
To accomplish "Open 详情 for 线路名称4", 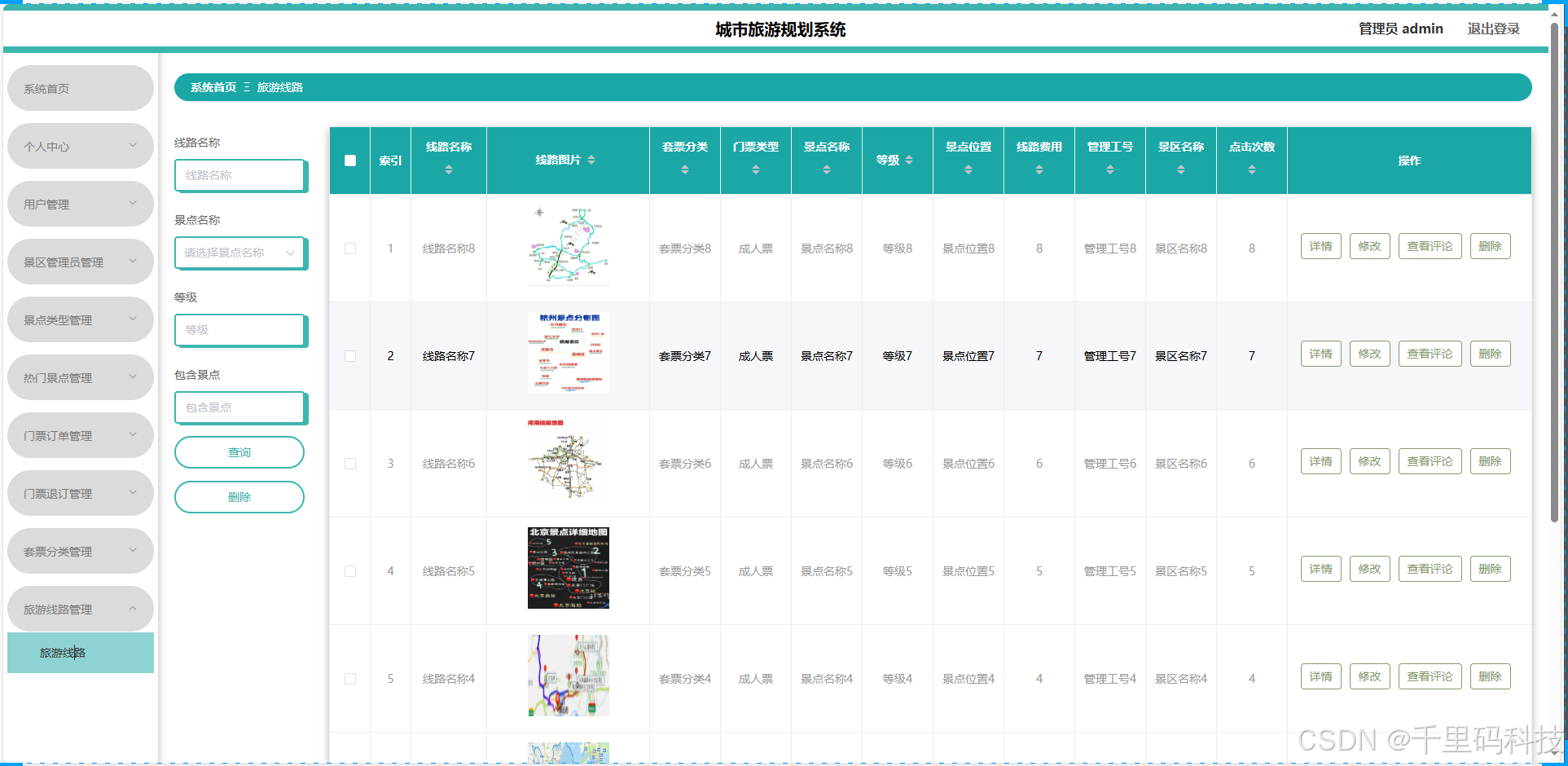I will coord(1320,676).
